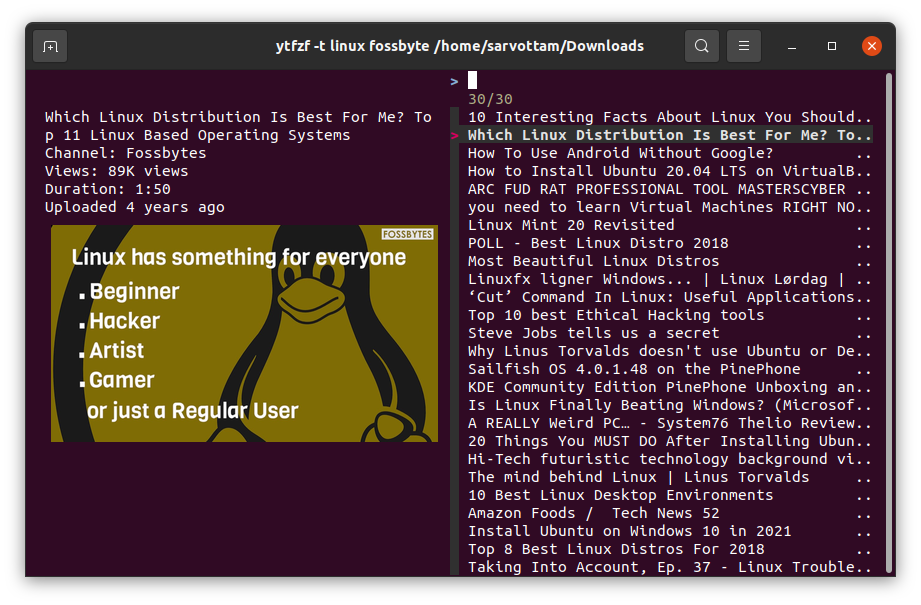This screenshot has height=605, width=921.
Task: Maximize the terminal window
Action: coord(832,46)
